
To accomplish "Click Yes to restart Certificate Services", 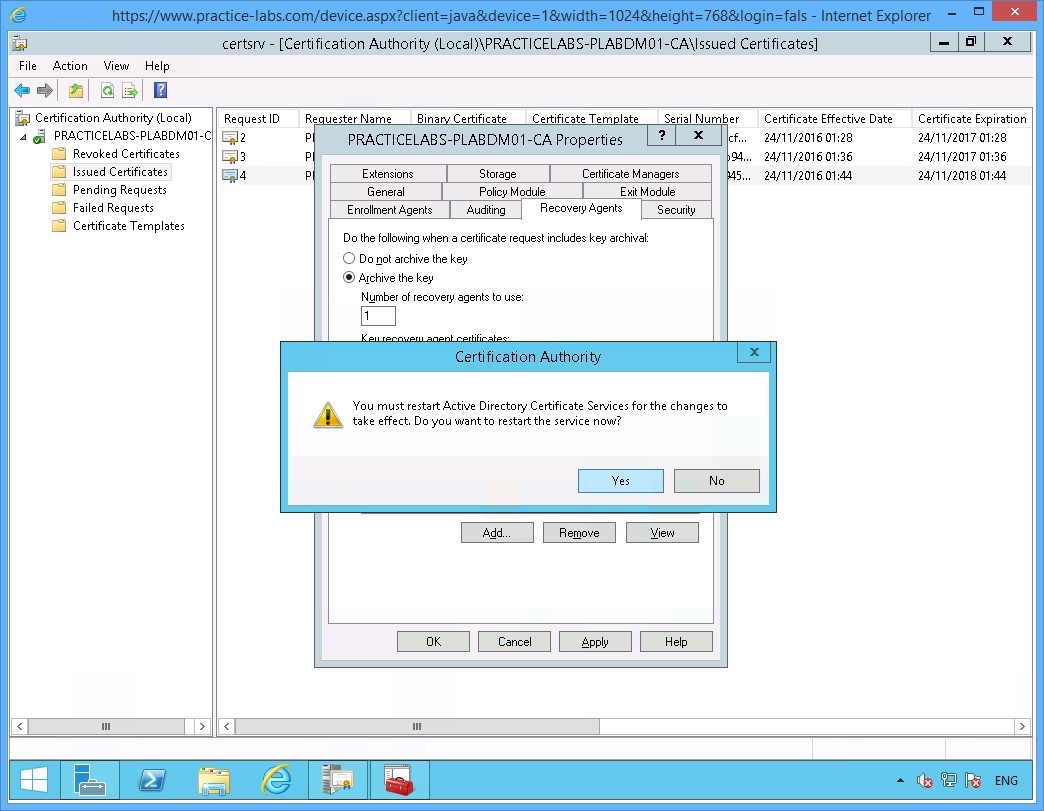I will pyautogui.click(x=620, y=480).
